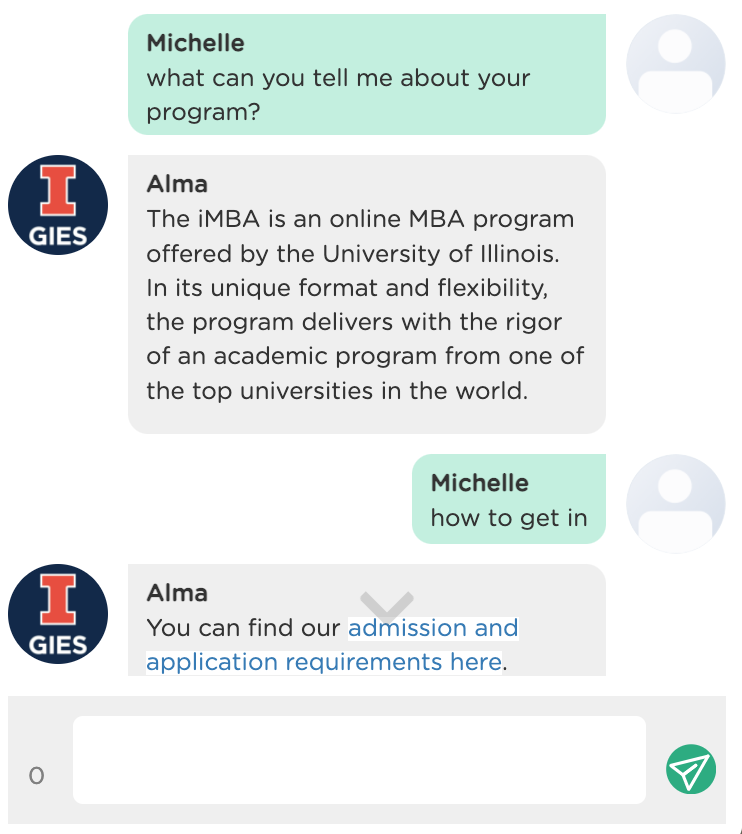Image resolution: width=742 pixels, height=834 pixels.
Task: Click the Alma name above the iMBA reply
Action: click(x=177, y=184)
